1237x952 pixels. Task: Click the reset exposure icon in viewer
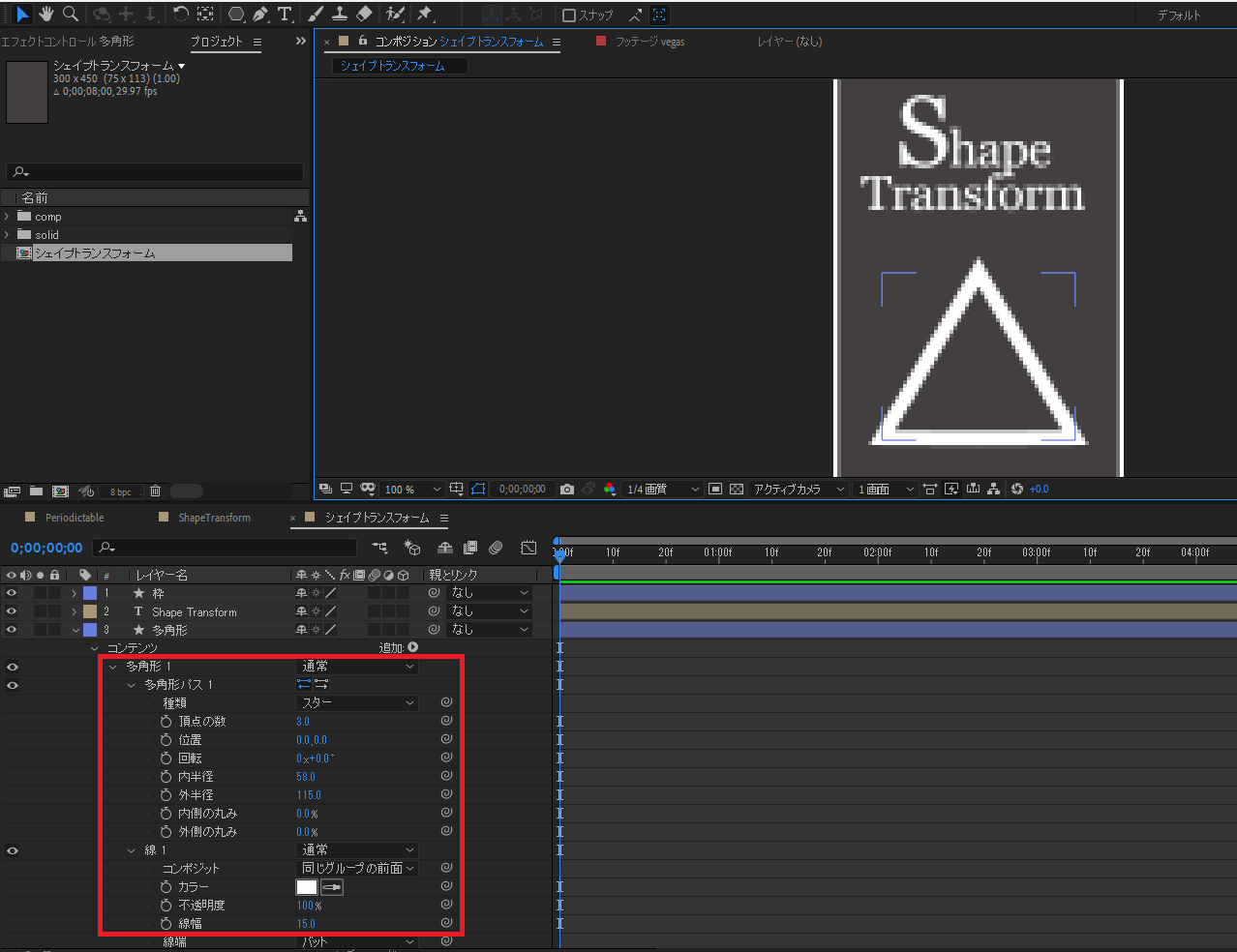click(1017, 490)
